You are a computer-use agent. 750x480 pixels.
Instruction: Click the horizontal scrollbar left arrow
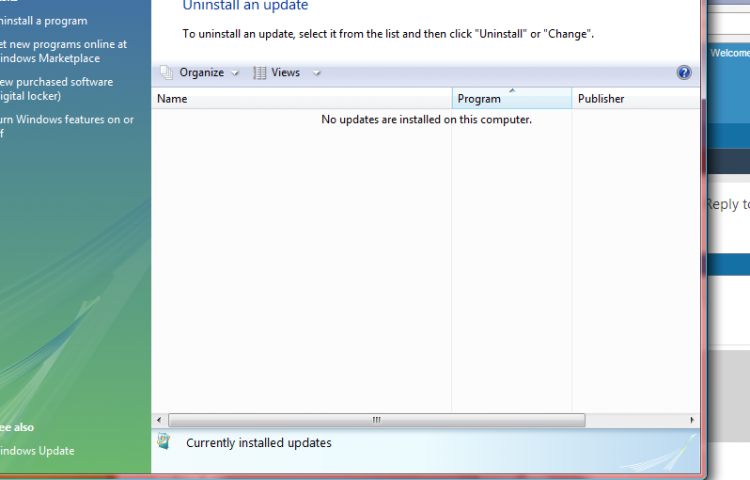coord(160,420)
